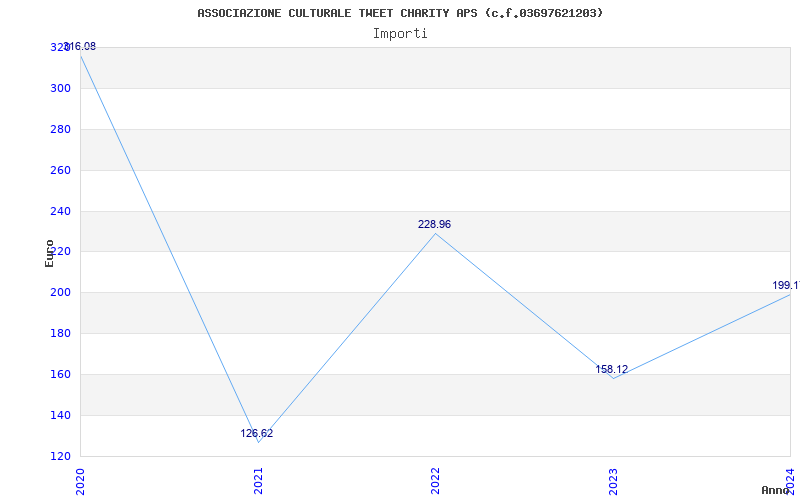The image size is (800, 500).
Task: Click the 200 y-axis value
Action: pos(60,293)
